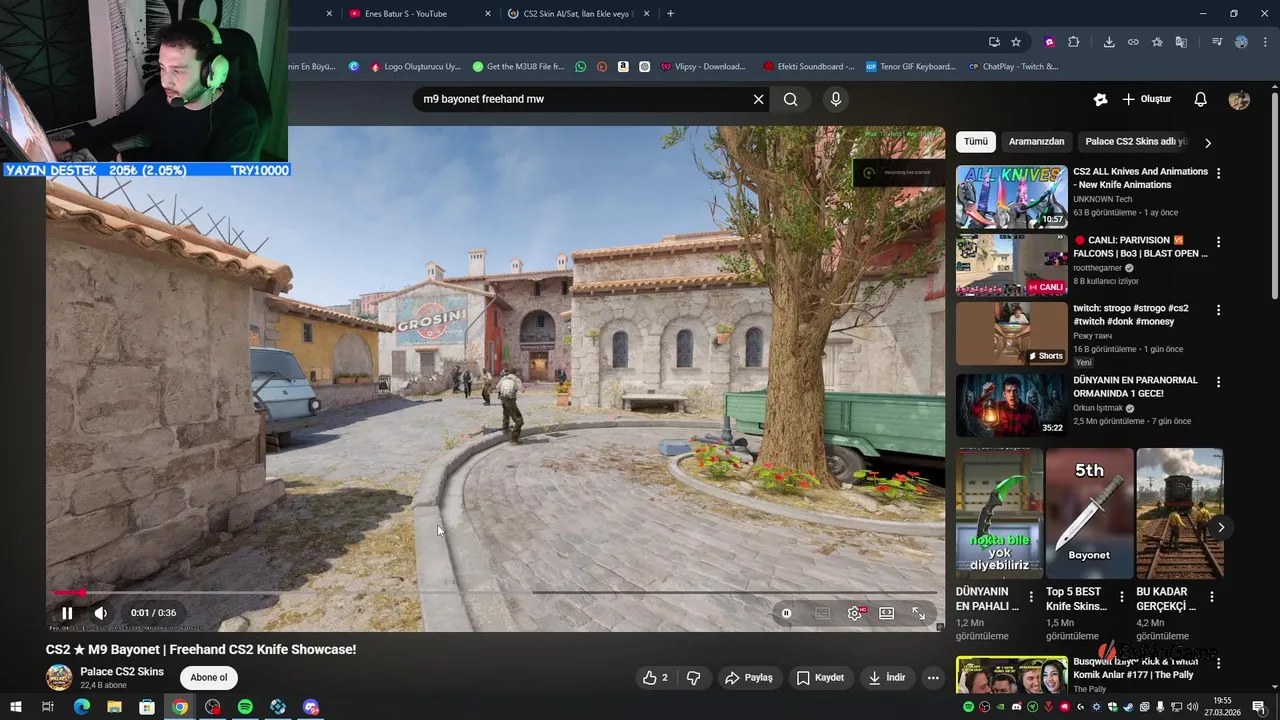The width and height of the screenshot is (1280, 720).
Task: Open options for BU KADAR GERÇEKÇİ short
Action: tap(1211, 597)
